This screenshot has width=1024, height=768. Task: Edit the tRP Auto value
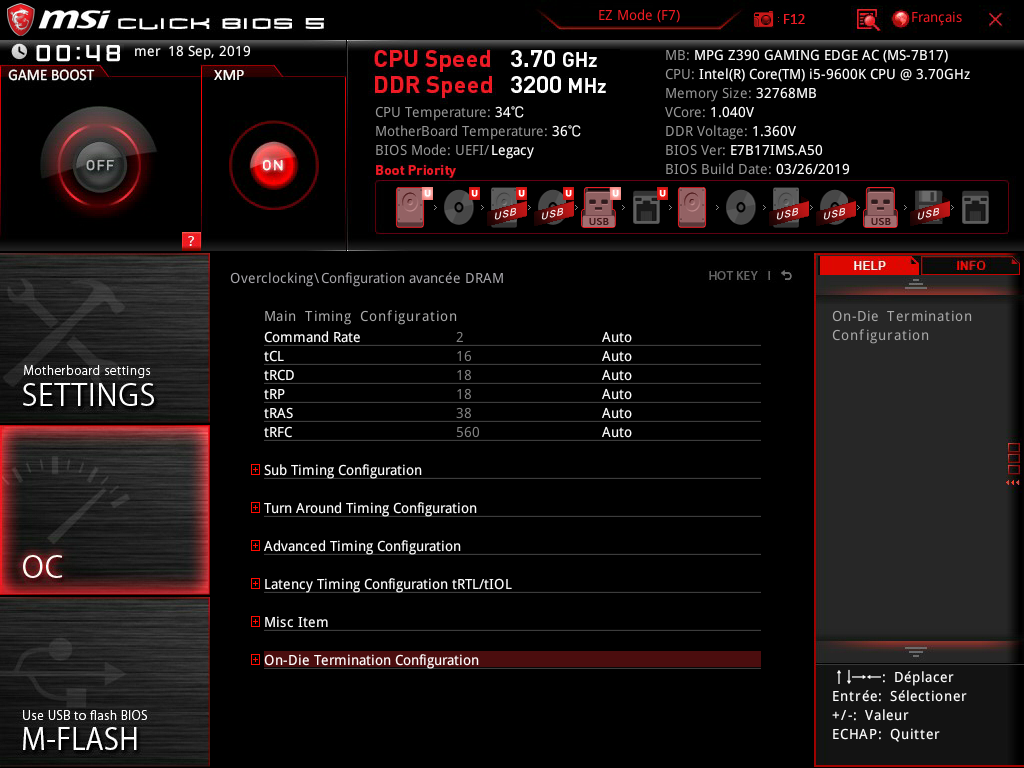[616, 394]
